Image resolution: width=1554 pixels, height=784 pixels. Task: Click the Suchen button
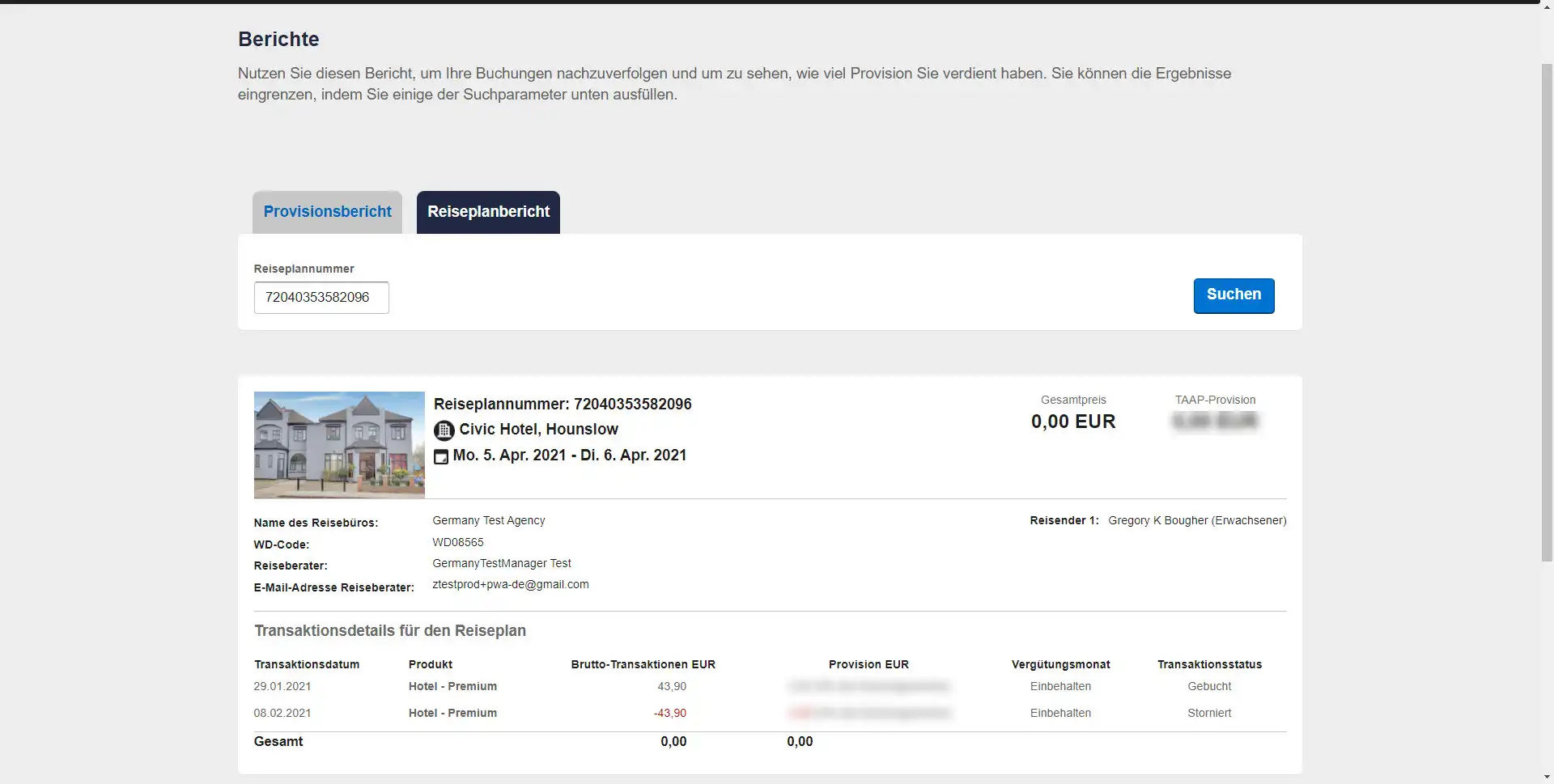(x=1233, y=295)
